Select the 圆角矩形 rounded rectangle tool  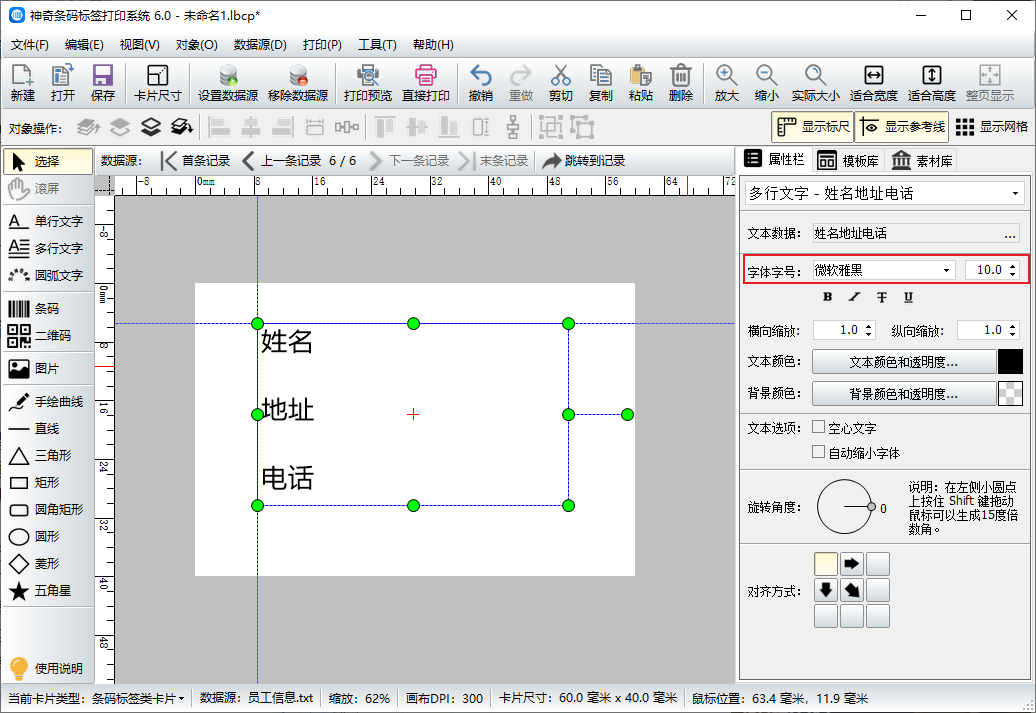click(46, 509)
